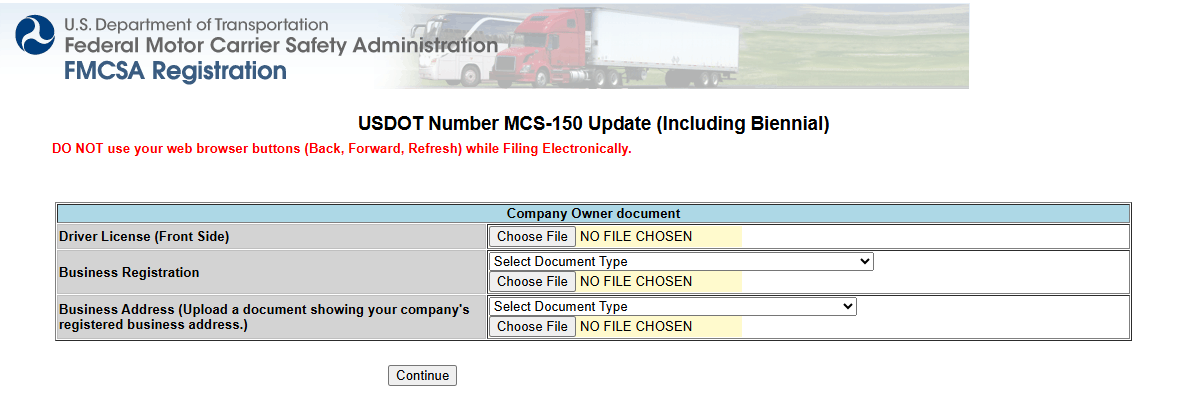Click the 'Business Registration' row label
This screenshot has width=1199, height=419.
click(129, 272)
